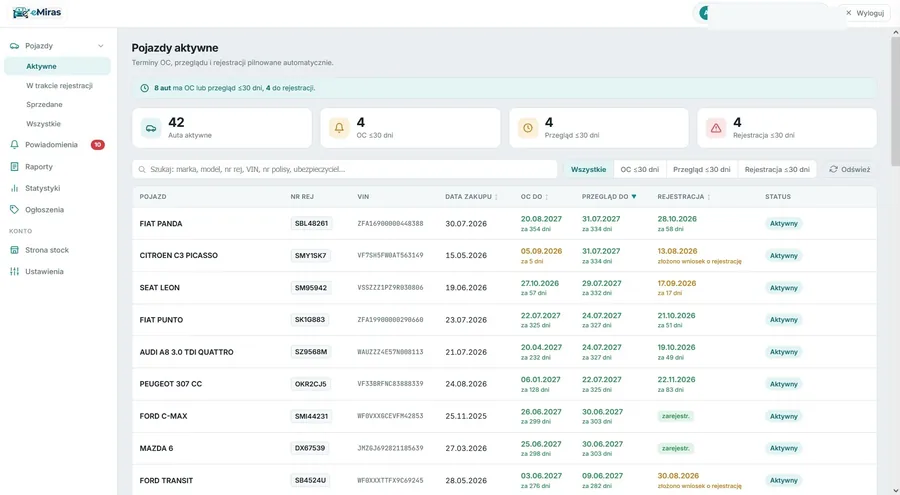This screenshot has height=495, width=900.
Task: Open the FIAT PUNTO row
Action: click(x=504, y=320)
